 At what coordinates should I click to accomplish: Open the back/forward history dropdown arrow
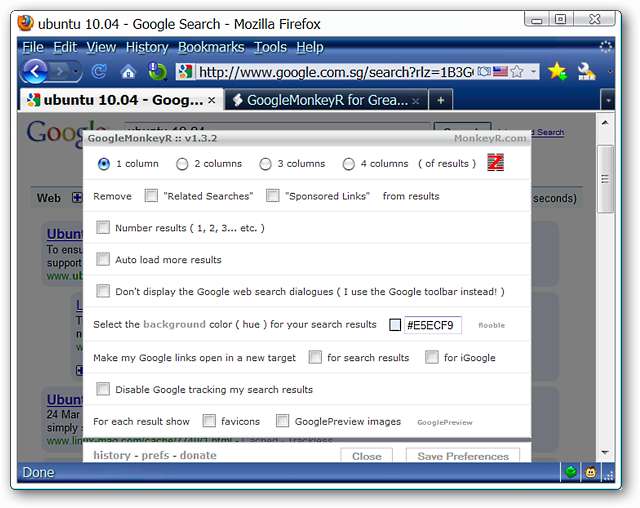coord(76,72)
